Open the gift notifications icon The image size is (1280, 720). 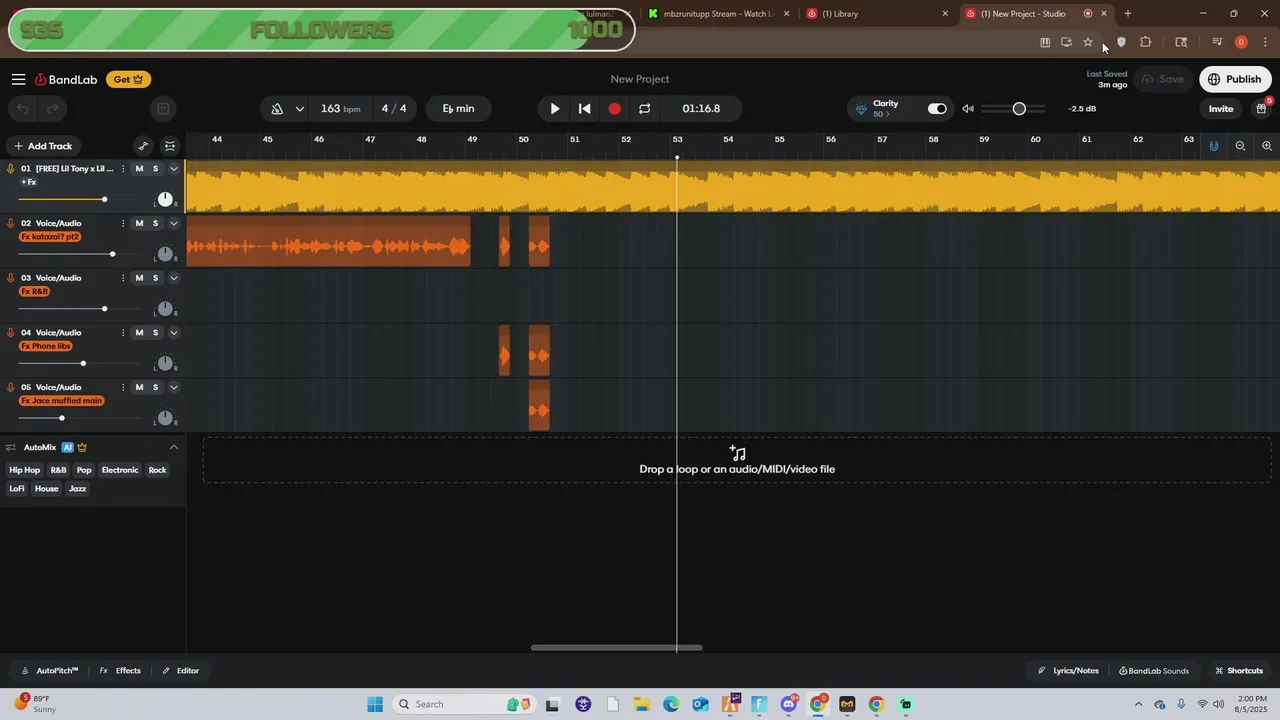coord(1262,108)
